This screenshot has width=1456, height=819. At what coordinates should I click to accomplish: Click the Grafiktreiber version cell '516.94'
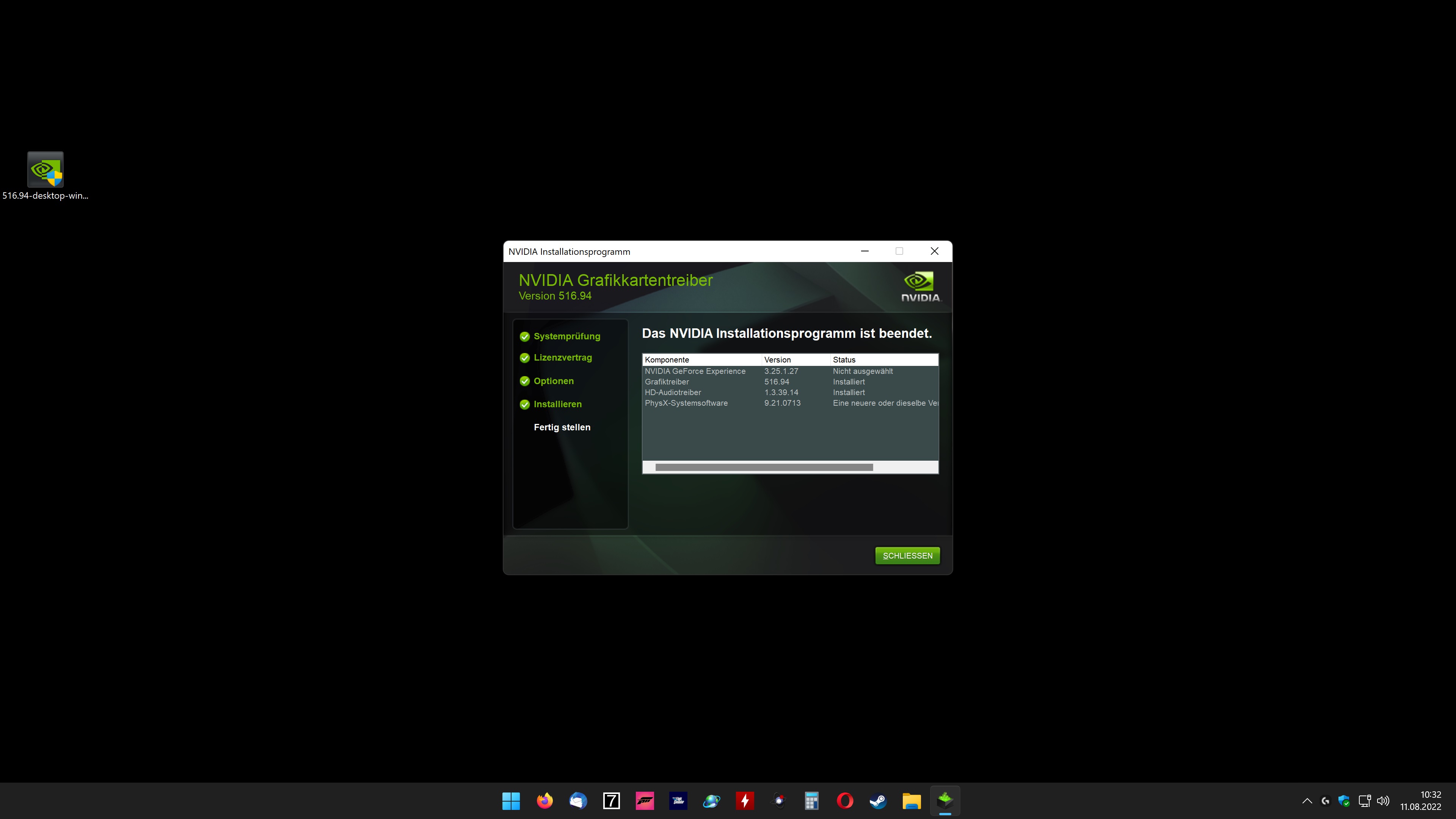pos(777,382)
